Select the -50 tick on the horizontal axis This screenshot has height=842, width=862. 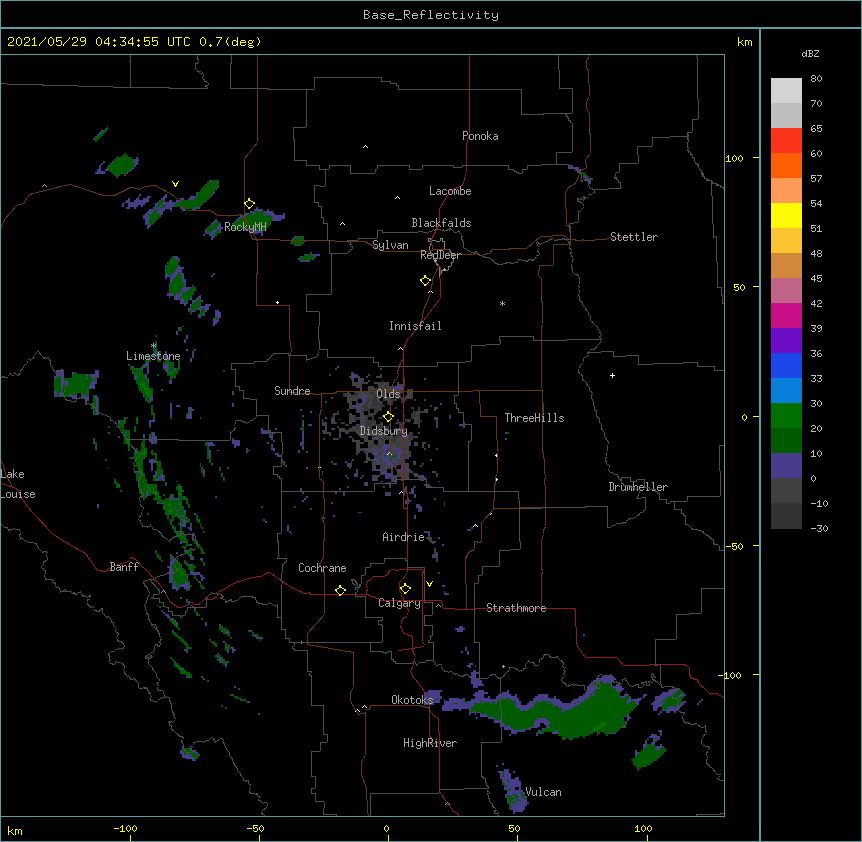(255, 828)
